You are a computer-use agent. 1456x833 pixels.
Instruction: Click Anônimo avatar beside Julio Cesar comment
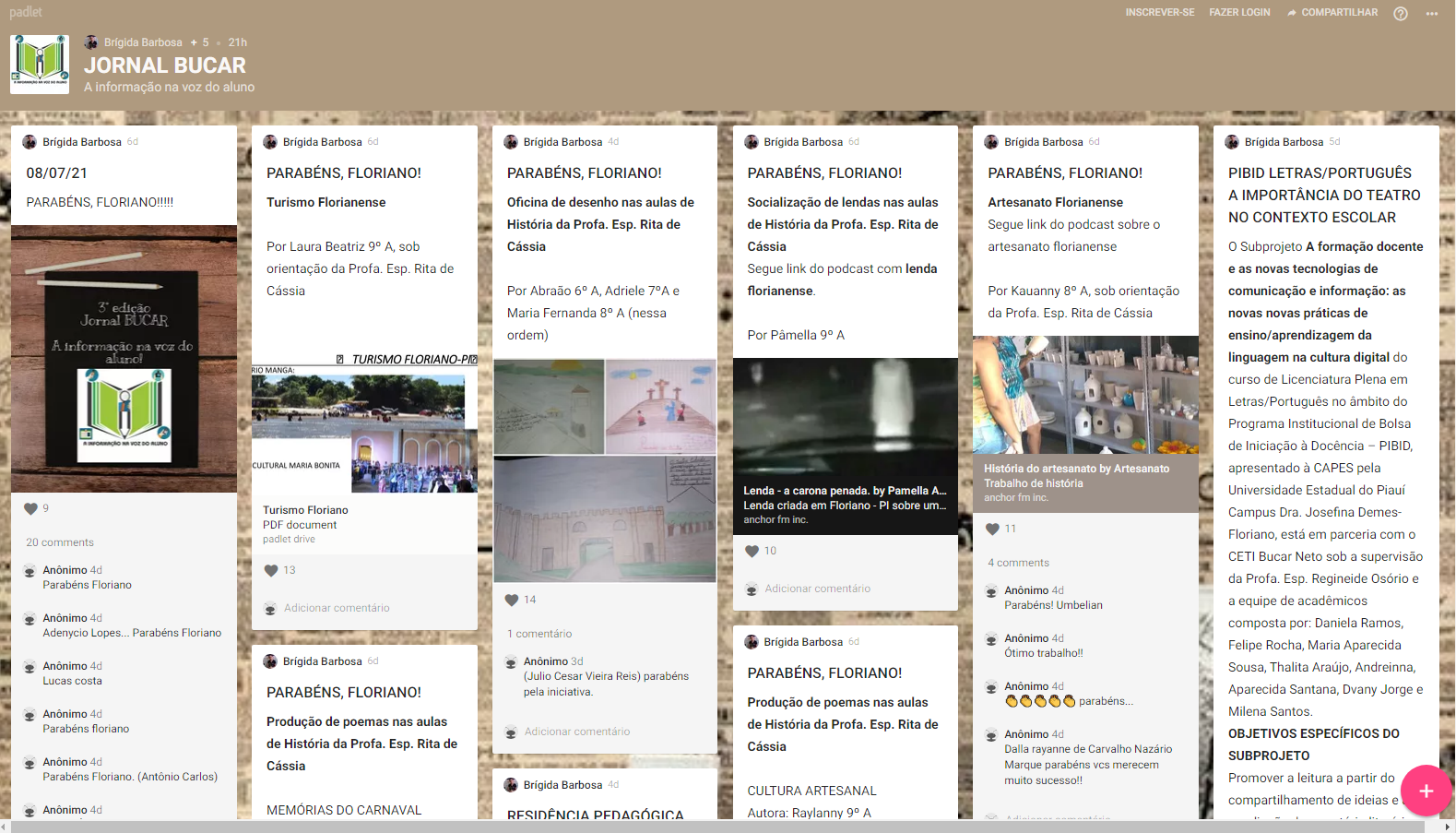coord(511,662)
